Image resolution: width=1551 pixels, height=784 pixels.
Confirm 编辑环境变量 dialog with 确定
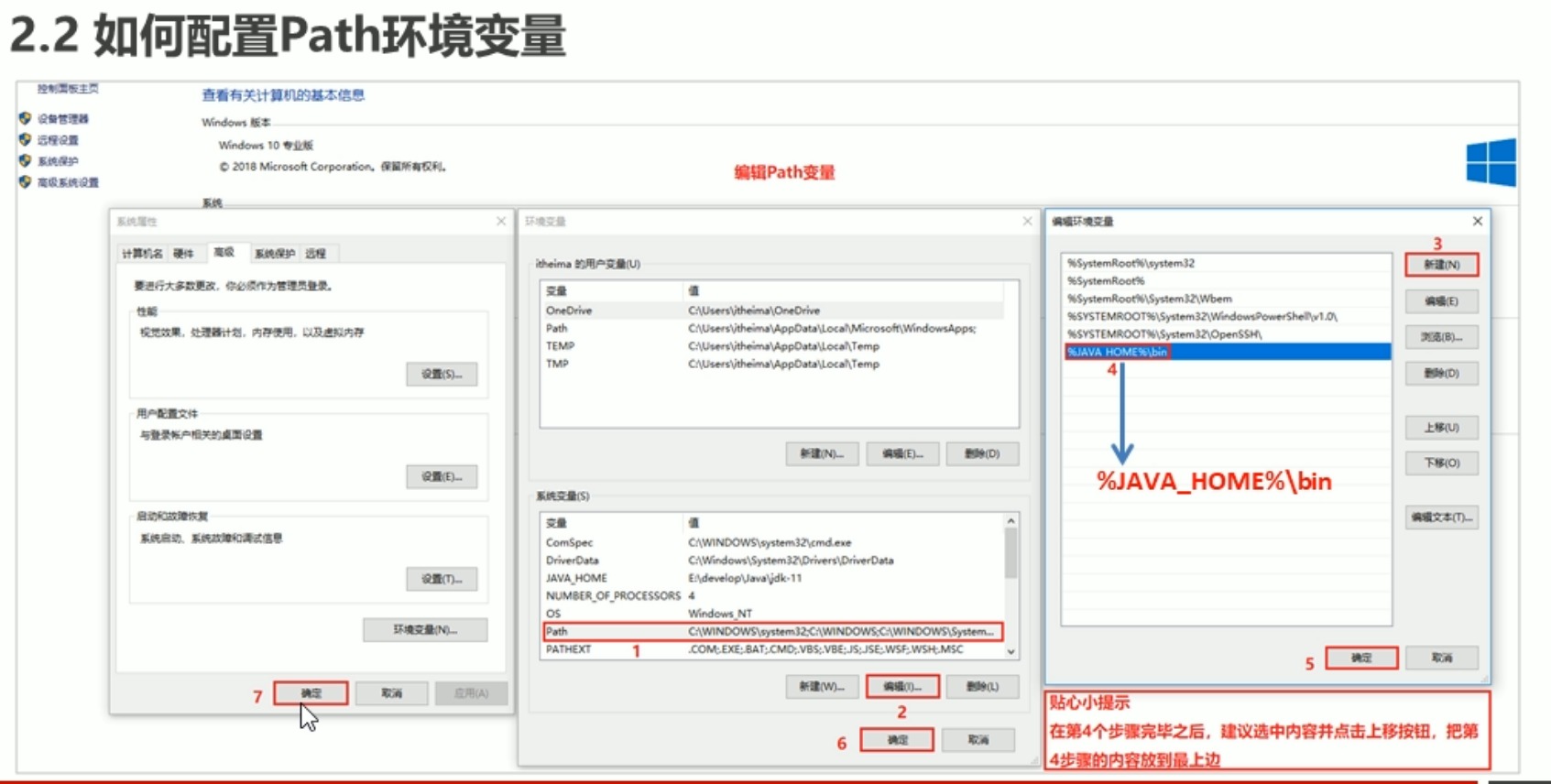point(1361,658)
